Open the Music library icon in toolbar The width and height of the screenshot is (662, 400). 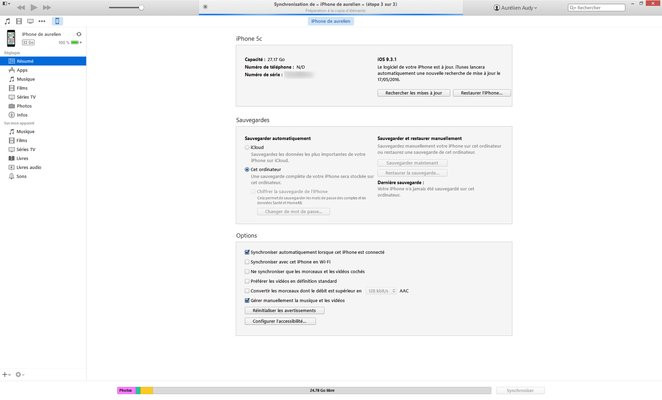coord(7,21)
